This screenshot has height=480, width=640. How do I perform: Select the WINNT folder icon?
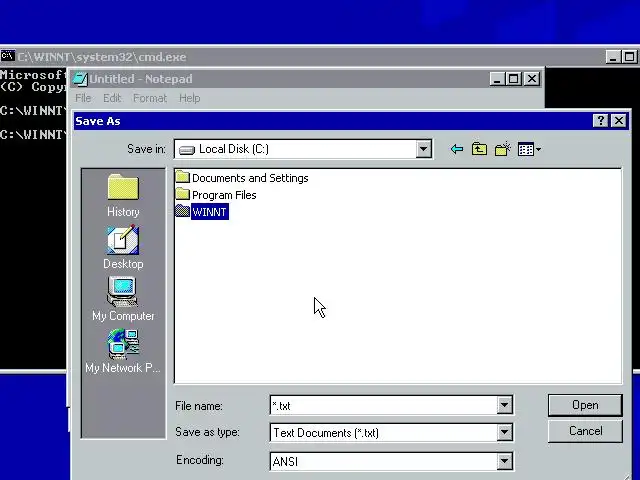182,211
